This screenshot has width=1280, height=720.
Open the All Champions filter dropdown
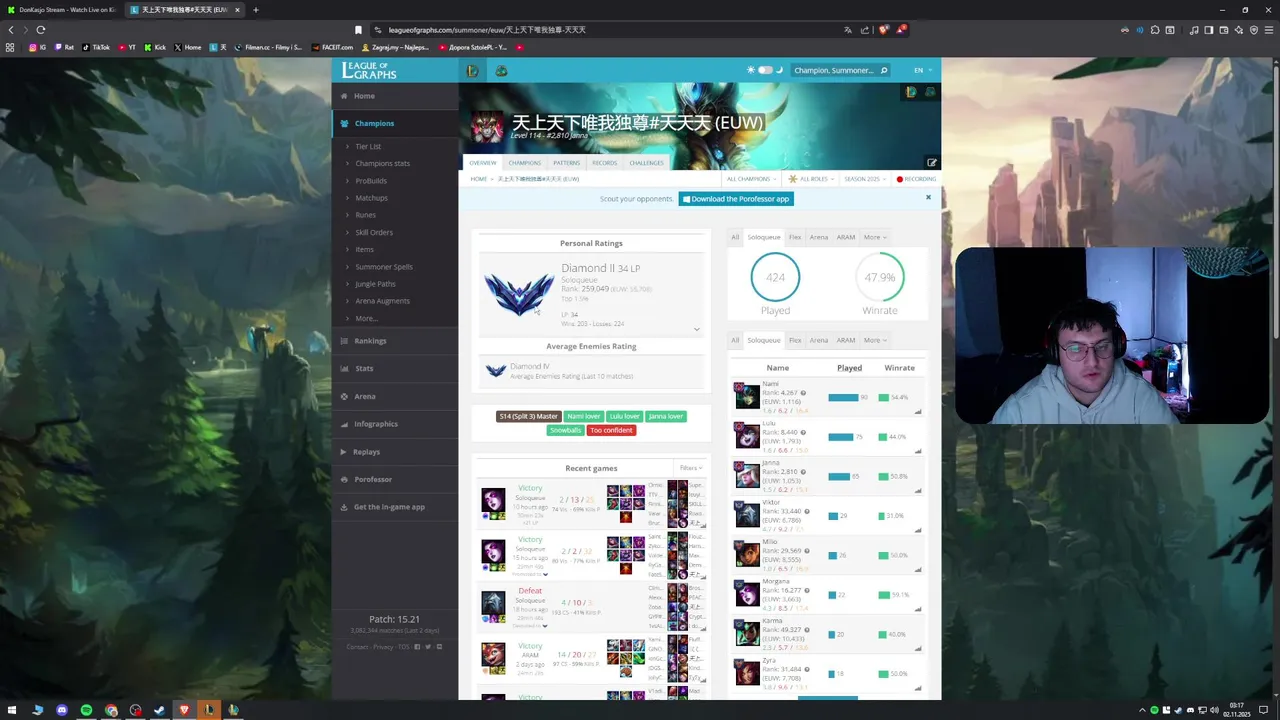pos(751,179)
